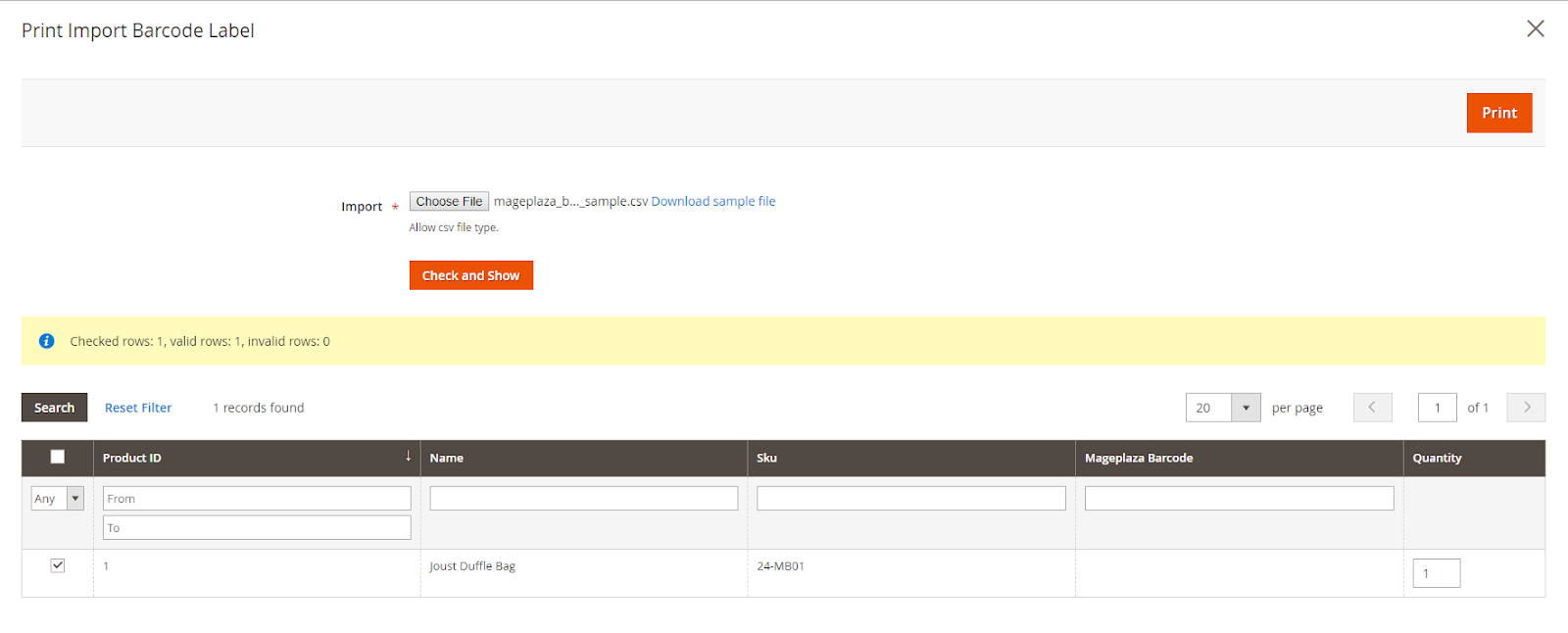Edit the Quantity field for Joust Duffle Bag
1568x633 pixels.
point(1436,573)
